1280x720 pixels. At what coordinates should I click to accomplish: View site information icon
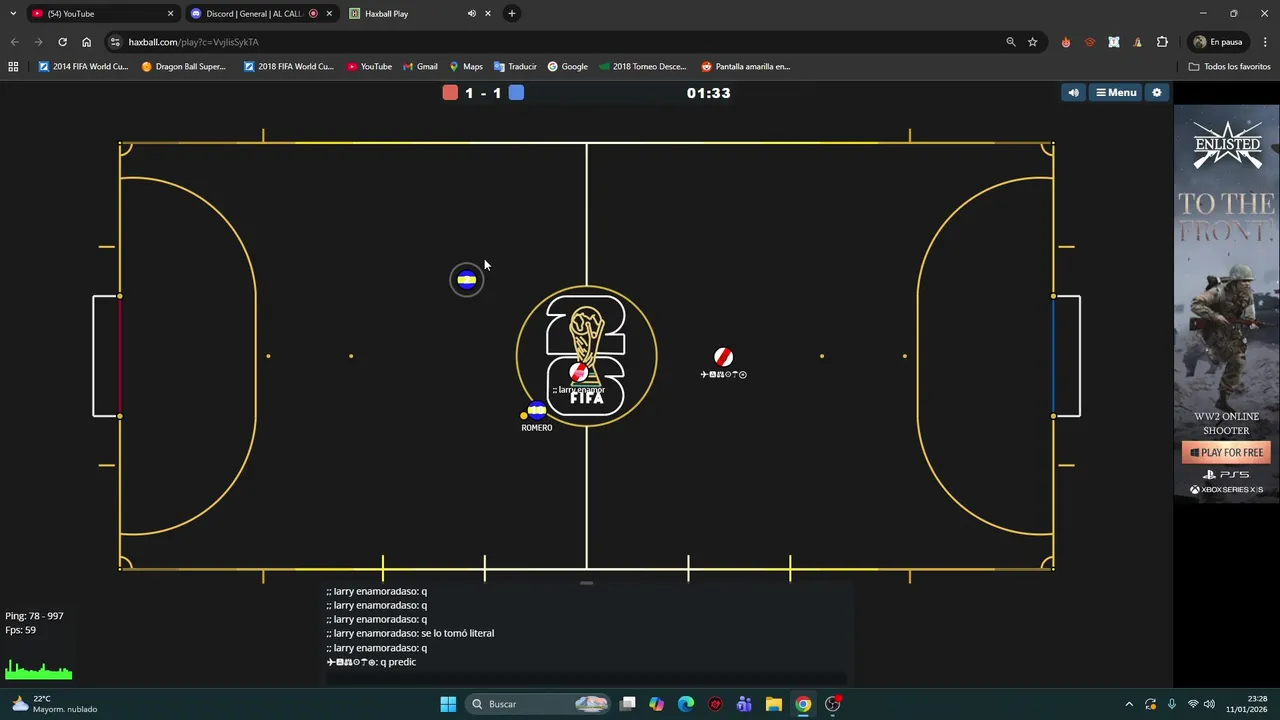point(115,42)
